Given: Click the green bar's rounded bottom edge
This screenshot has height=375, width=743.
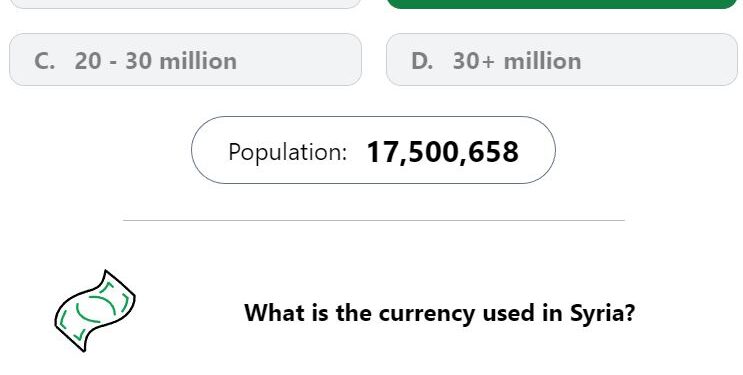Looking at the screenshot, I should pos(562,7).
